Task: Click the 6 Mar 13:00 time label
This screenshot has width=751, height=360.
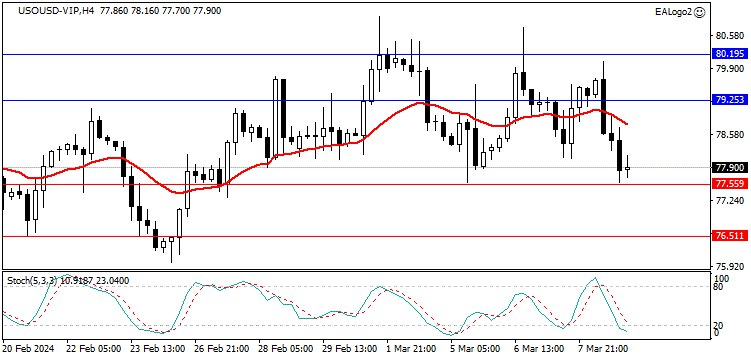Action: tap(540, 348)
